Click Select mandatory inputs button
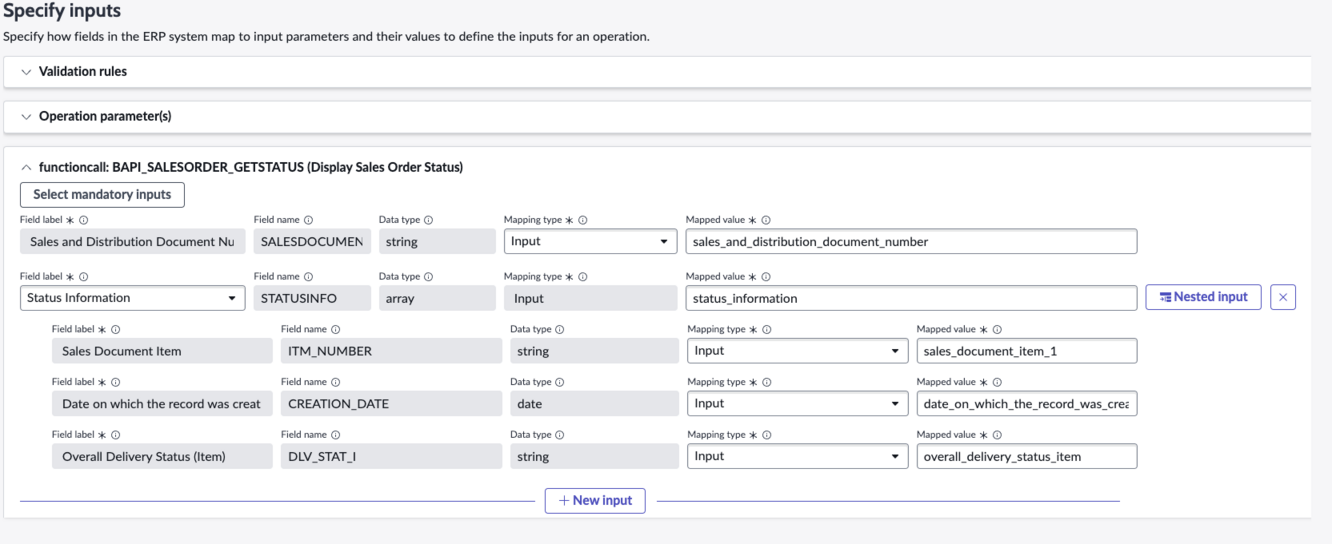The width and height of the screenshot is (1332, 544). (102, 194)
